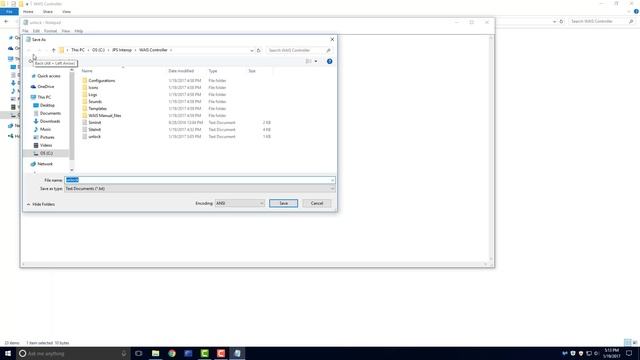Go forward in the Save As dialog
Screen dimensions: 640x360
pyautogui.click(x=39, y=50)
